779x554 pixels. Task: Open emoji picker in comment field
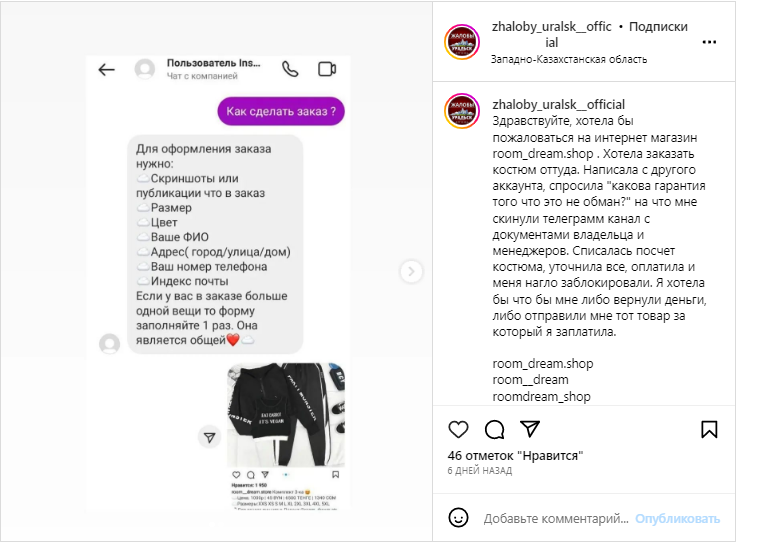coord(458,518)
